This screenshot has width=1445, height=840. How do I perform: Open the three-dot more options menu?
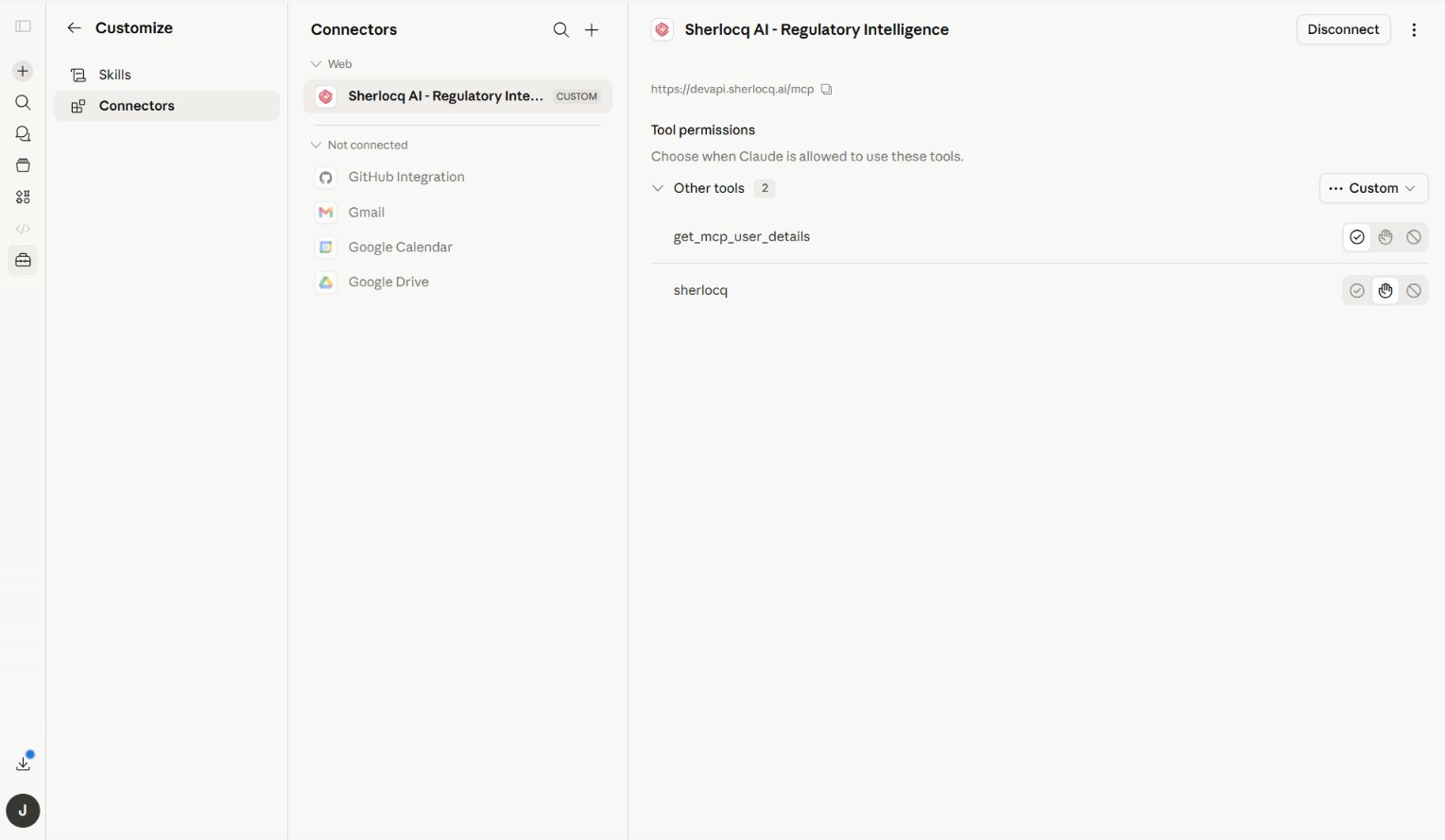(1414, 29)
